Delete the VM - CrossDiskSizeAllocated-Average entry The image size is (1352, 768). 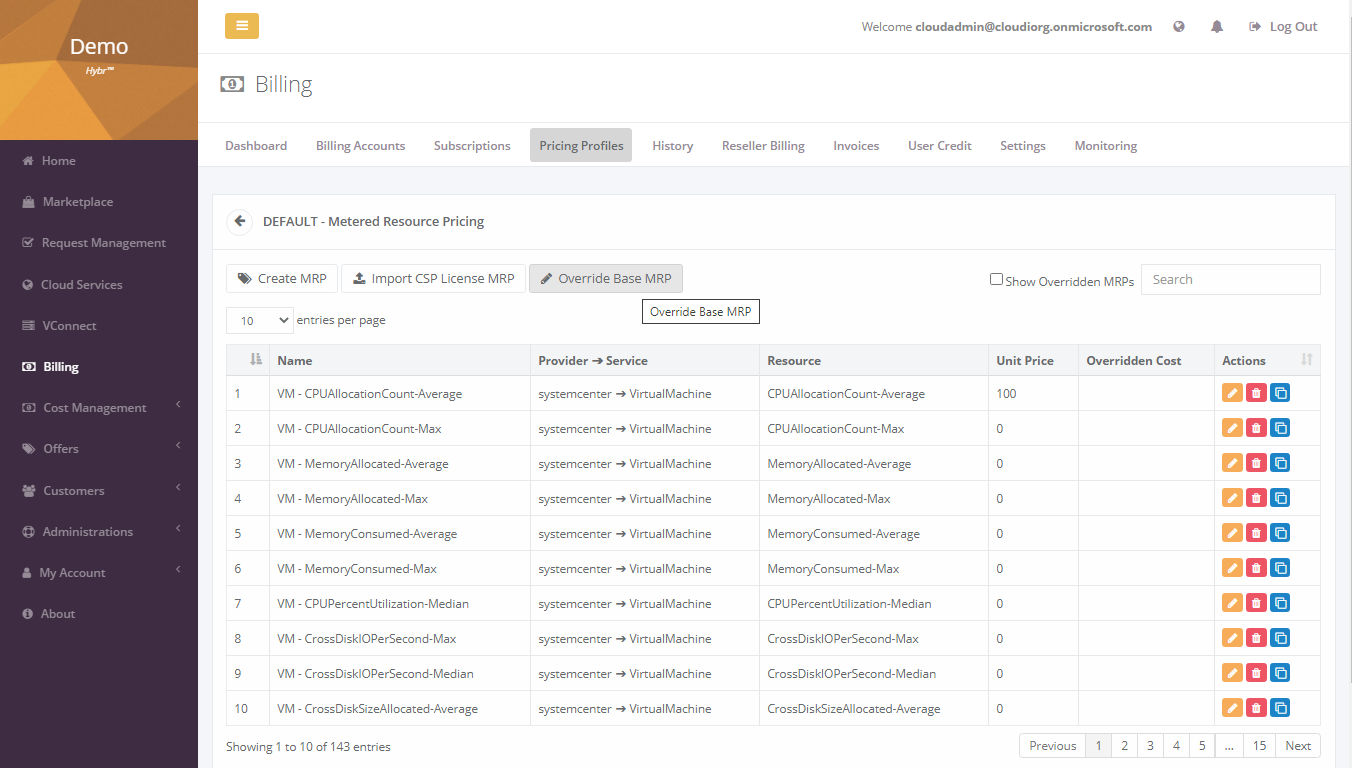click(1256, 708)
